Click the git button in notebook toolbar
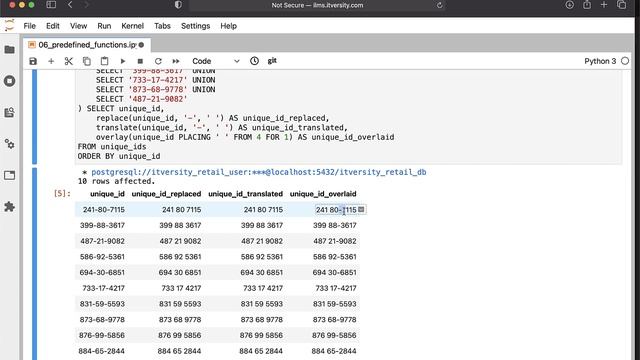This screenshot has height=360, width=640. 272,61
